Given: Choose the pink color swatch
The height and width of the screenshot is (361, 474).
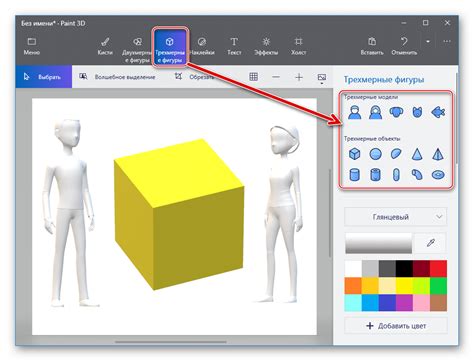Looking at the screenshot, I should coord(421,303).
